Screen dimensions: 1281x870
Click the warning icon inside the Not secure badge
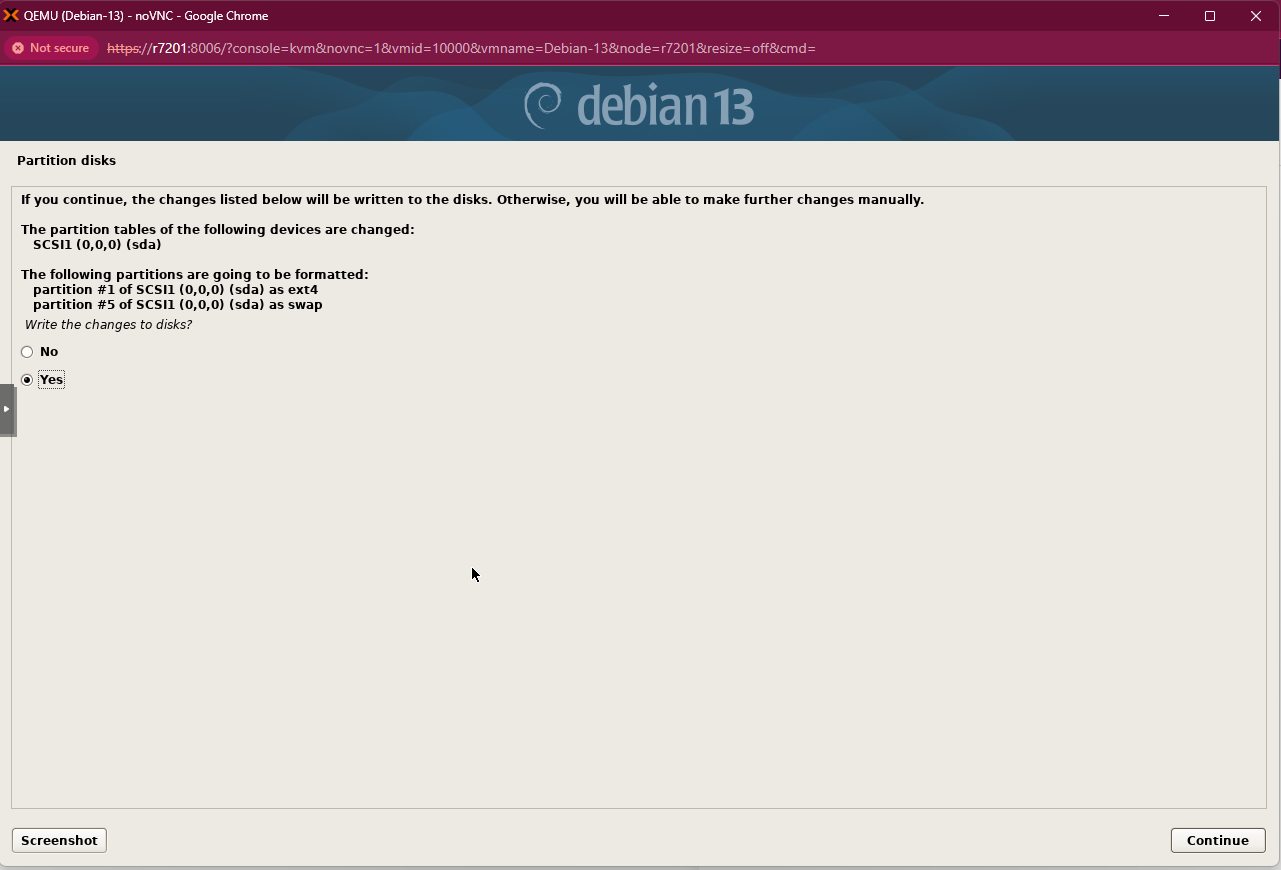(17, 47)
